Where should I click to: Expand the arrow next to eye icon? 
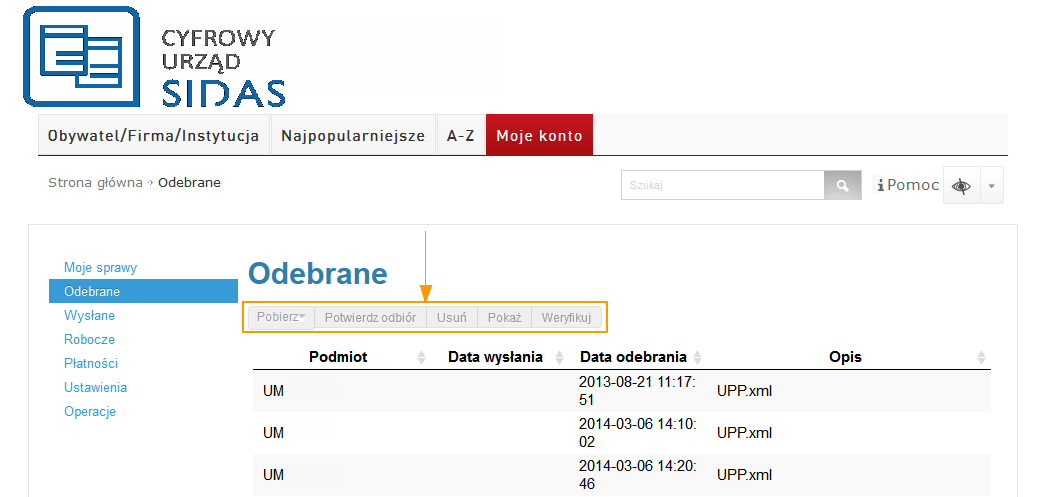pyautogui.click(x=991, y=186)
